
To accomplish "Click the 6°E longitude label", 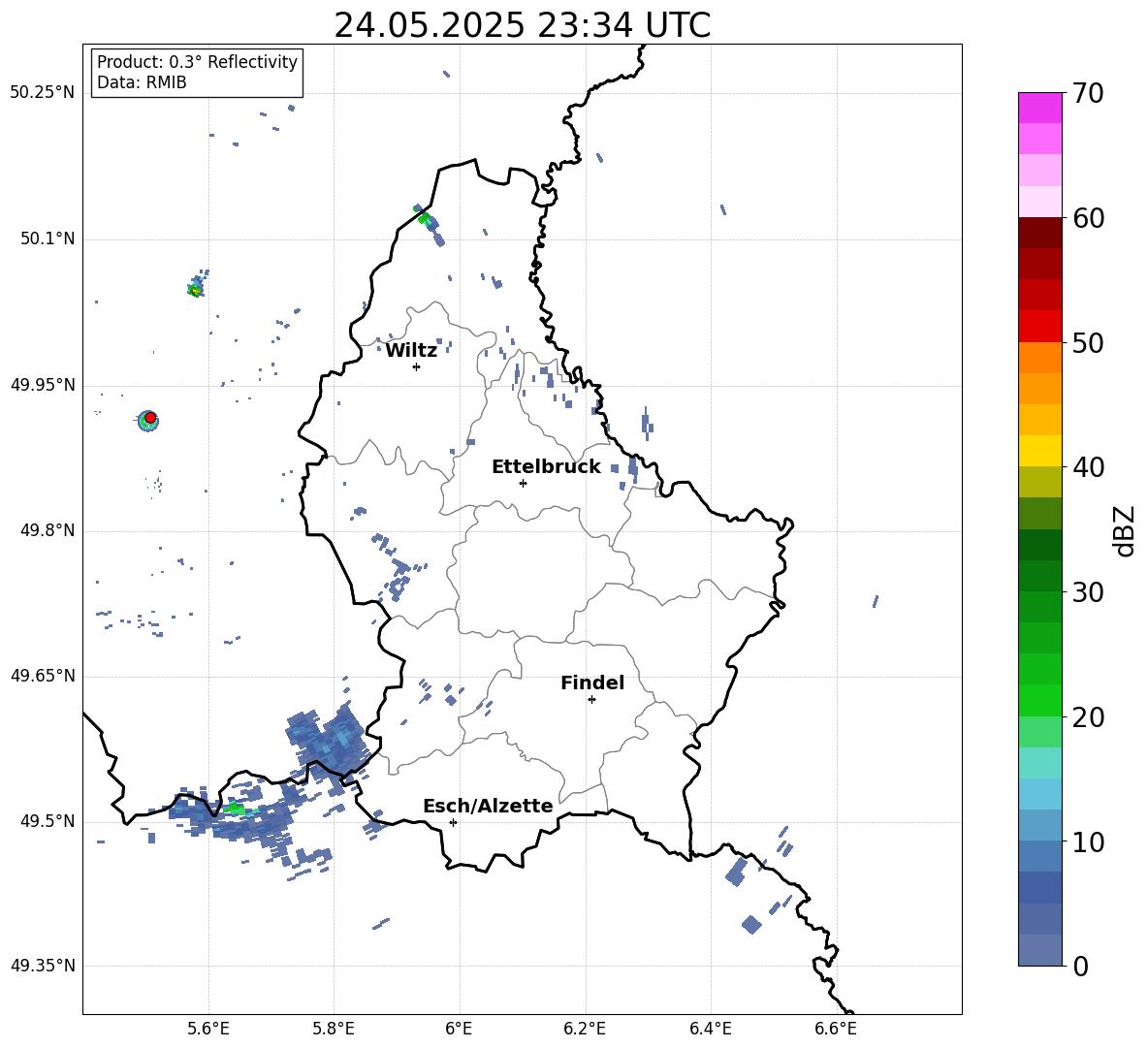I will (459, 1029).
